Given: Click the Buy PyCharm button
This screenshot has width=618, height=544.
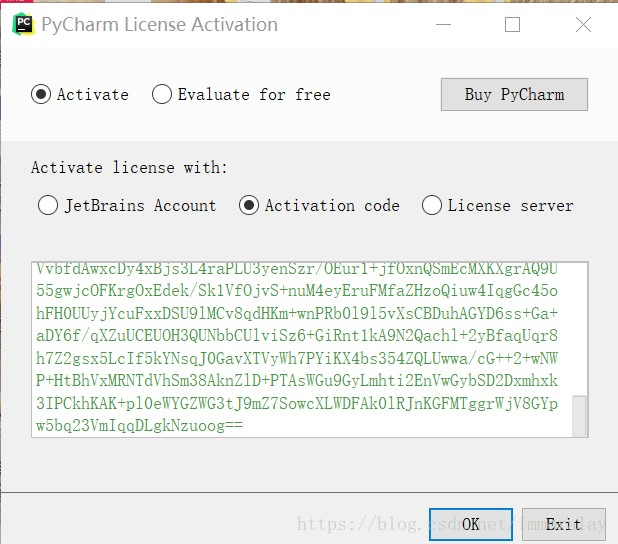Looking at the screenshot, I should click(x=514, y=95).
